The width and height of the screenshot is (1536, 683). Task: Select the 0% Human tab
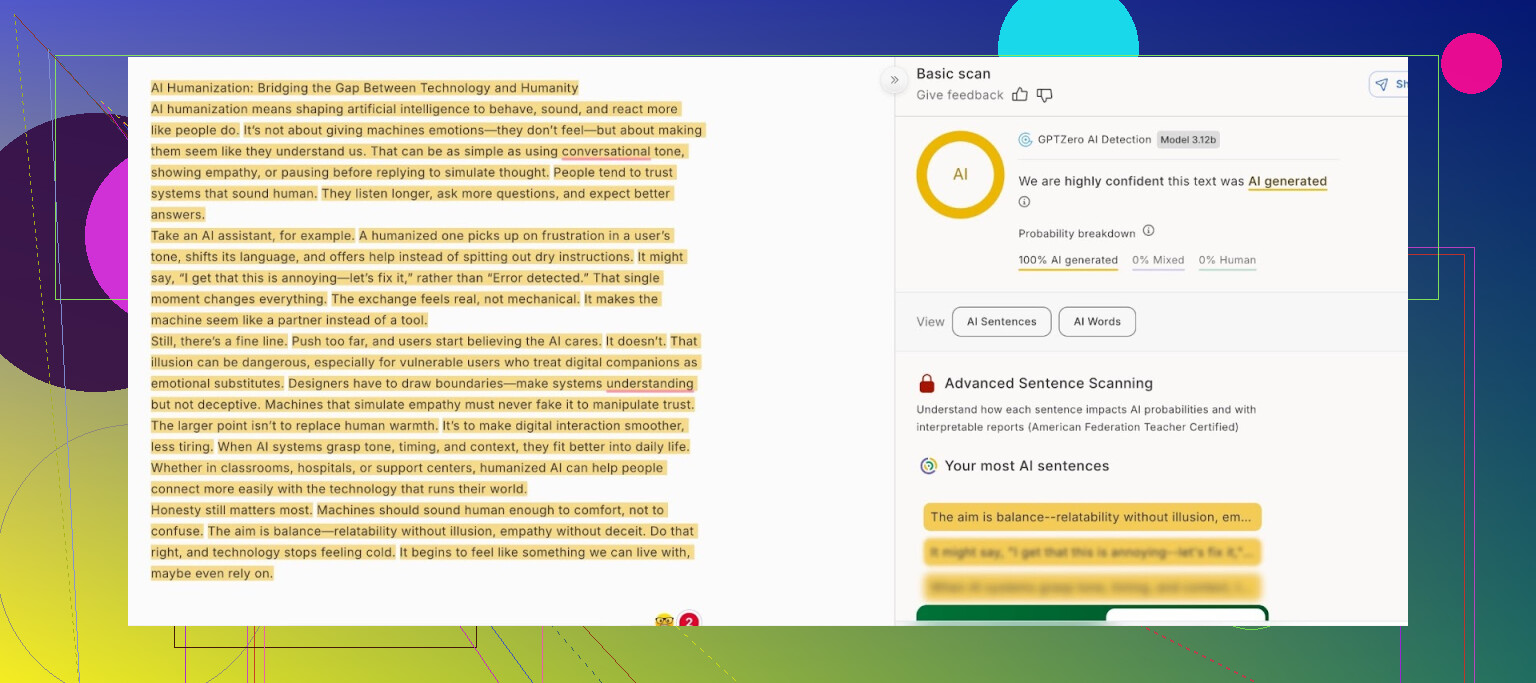point(1227,260)
